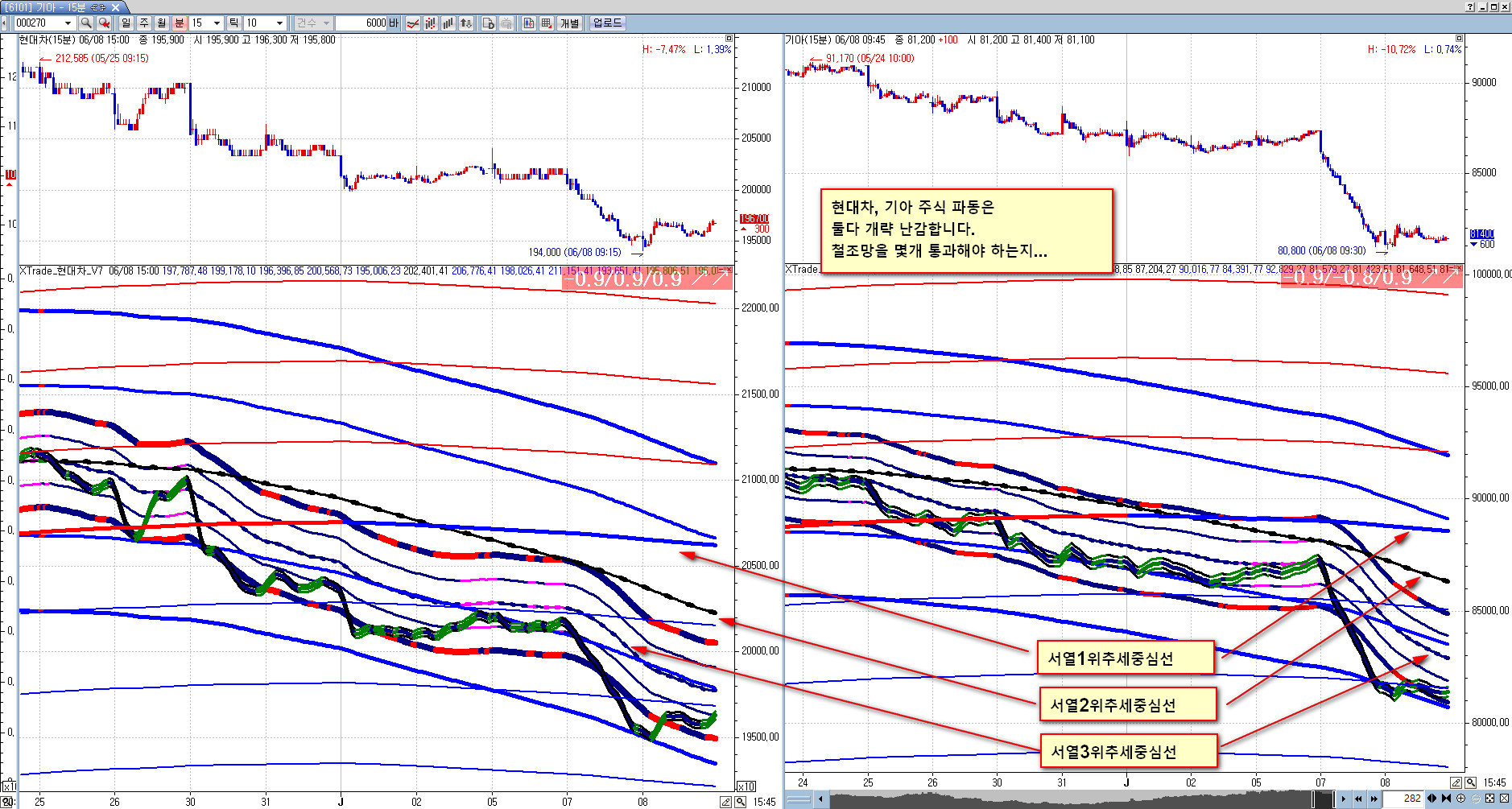Click the 서열1위추세중심선 label box
The width and height of the screenshot is (1512, 809).
[1125, 658]
